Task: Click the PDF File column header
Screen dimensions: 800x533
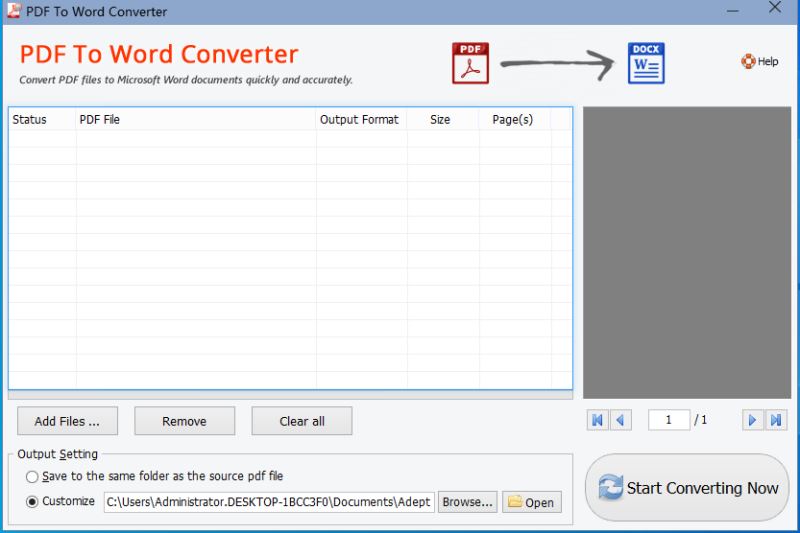Action: point(196,119)
